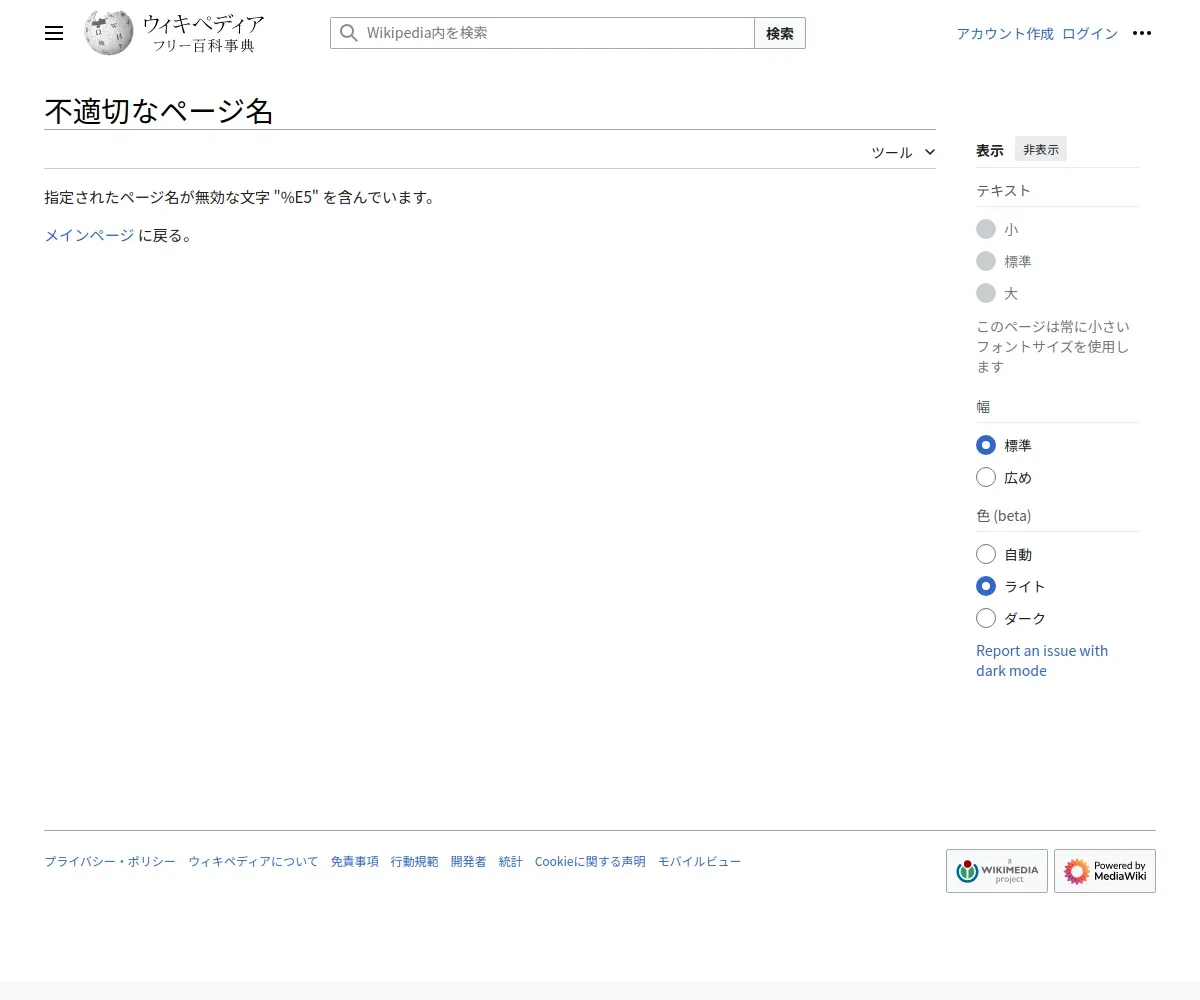Open 免責事項 footer link
The image size is (1200, 1000).
click(355, 861)
